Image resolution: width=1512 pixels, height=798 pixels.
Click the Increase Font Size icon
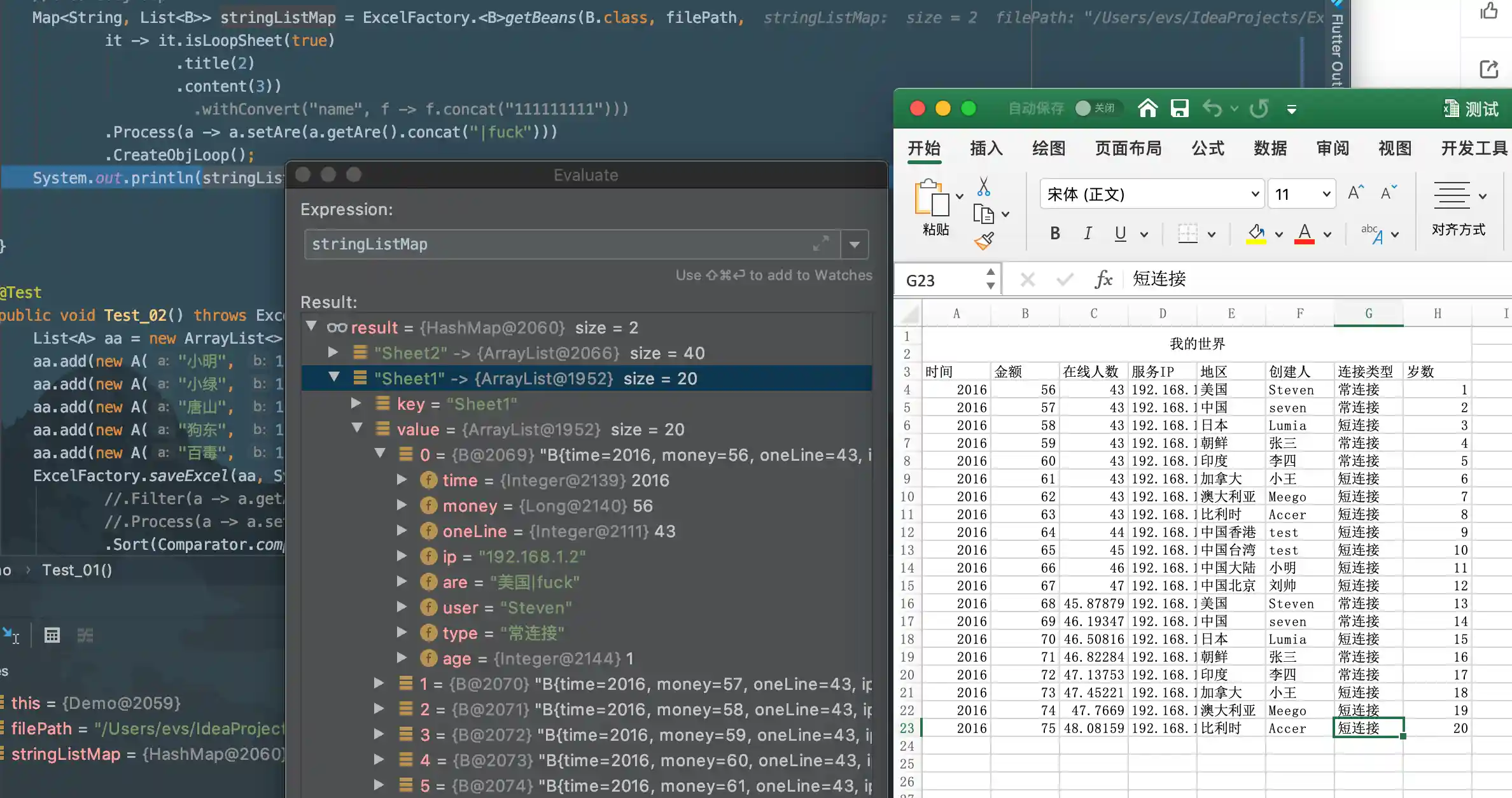[1355, 193]
